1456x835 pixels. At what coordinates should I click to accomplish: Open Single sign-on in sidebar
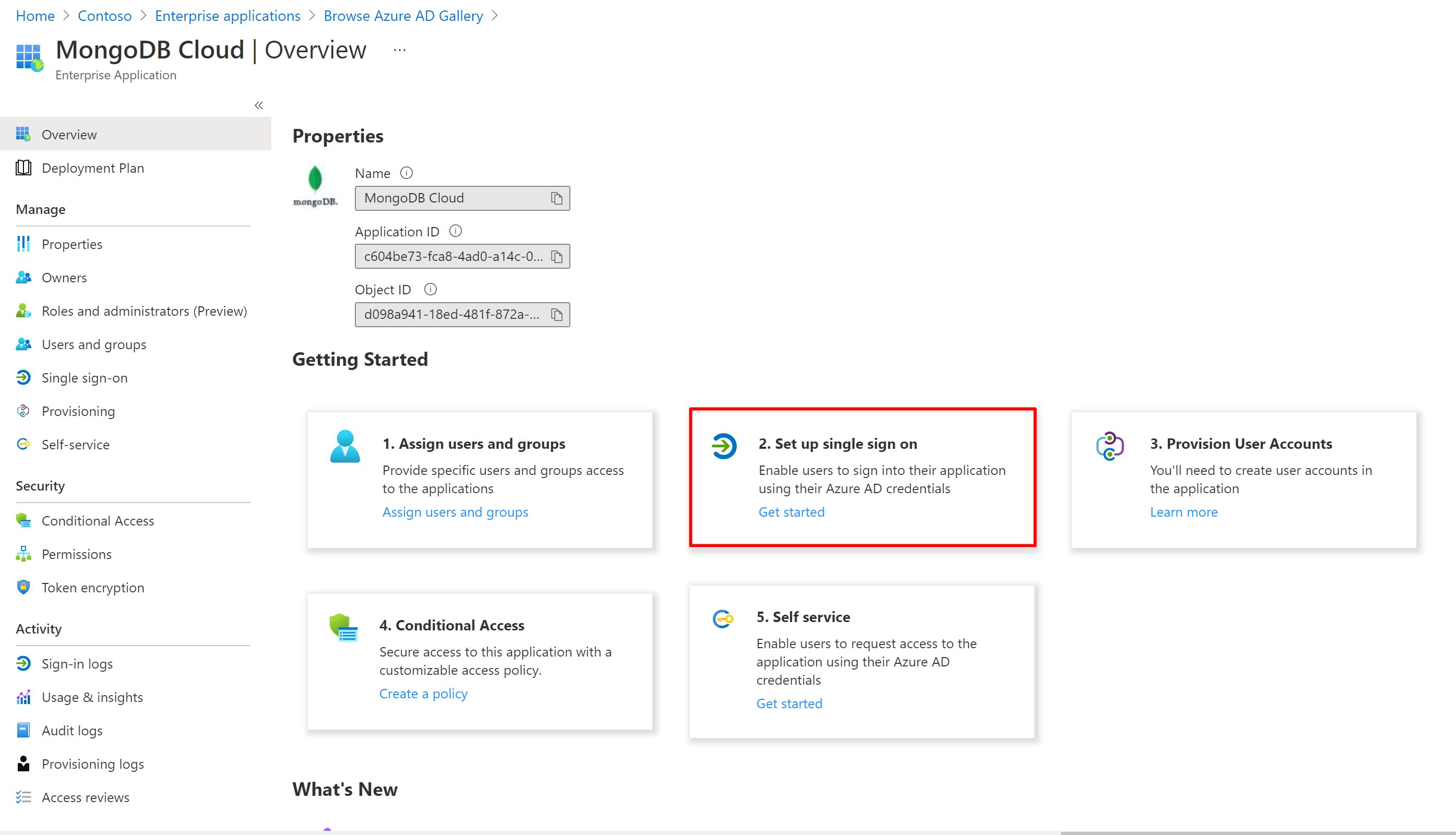(x=85, y=378)
